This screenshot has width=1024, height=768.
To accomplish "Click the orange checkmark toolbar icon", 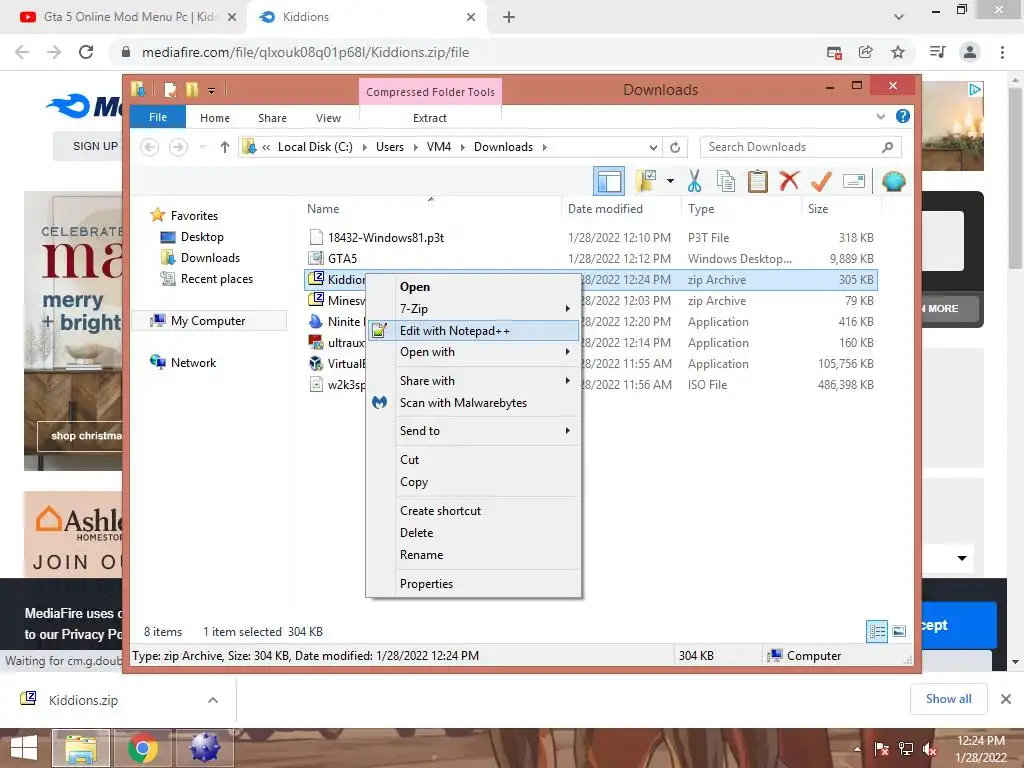I will [821, 181].
